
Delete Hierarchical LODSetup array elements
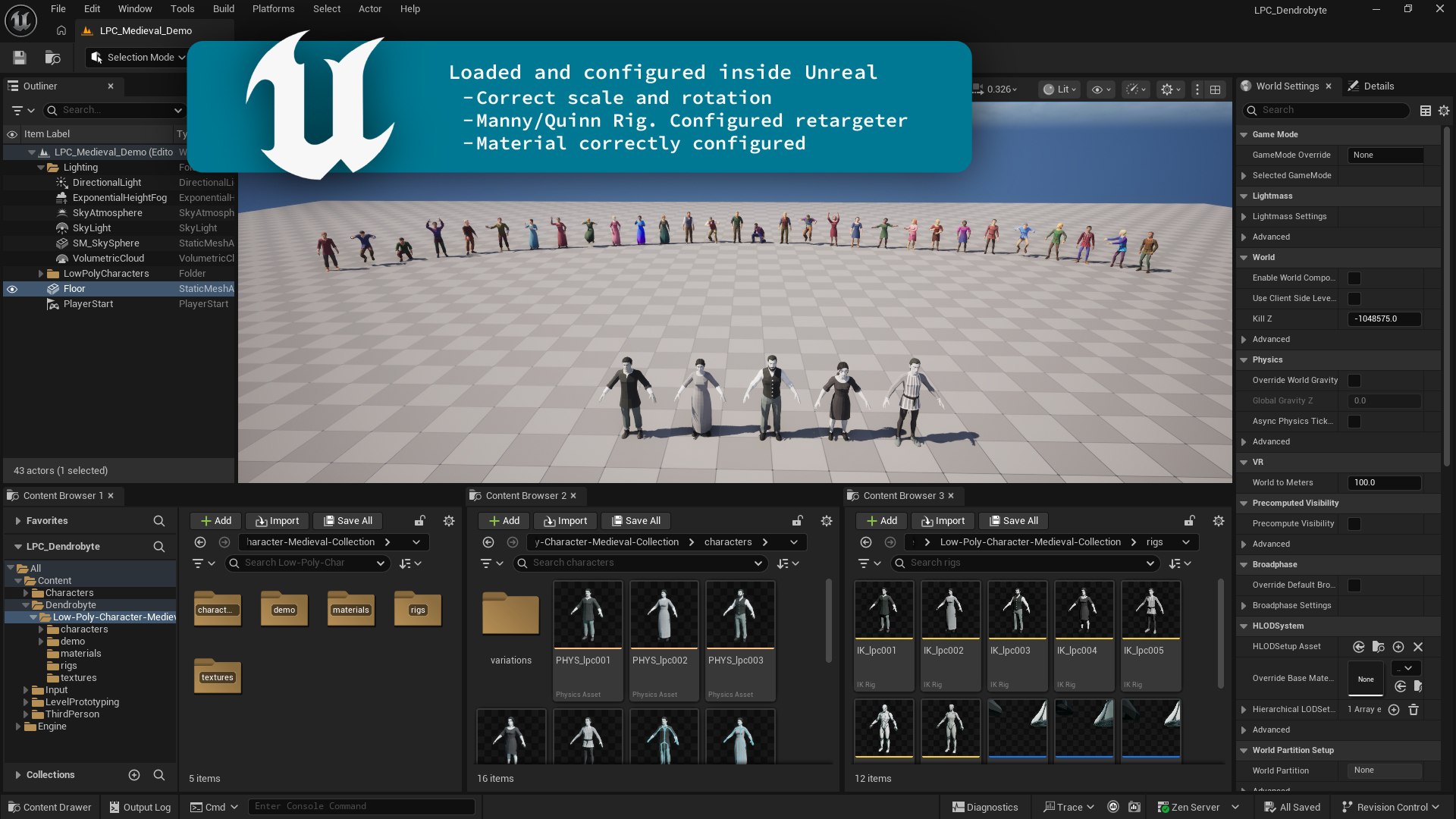(1414, 710)
